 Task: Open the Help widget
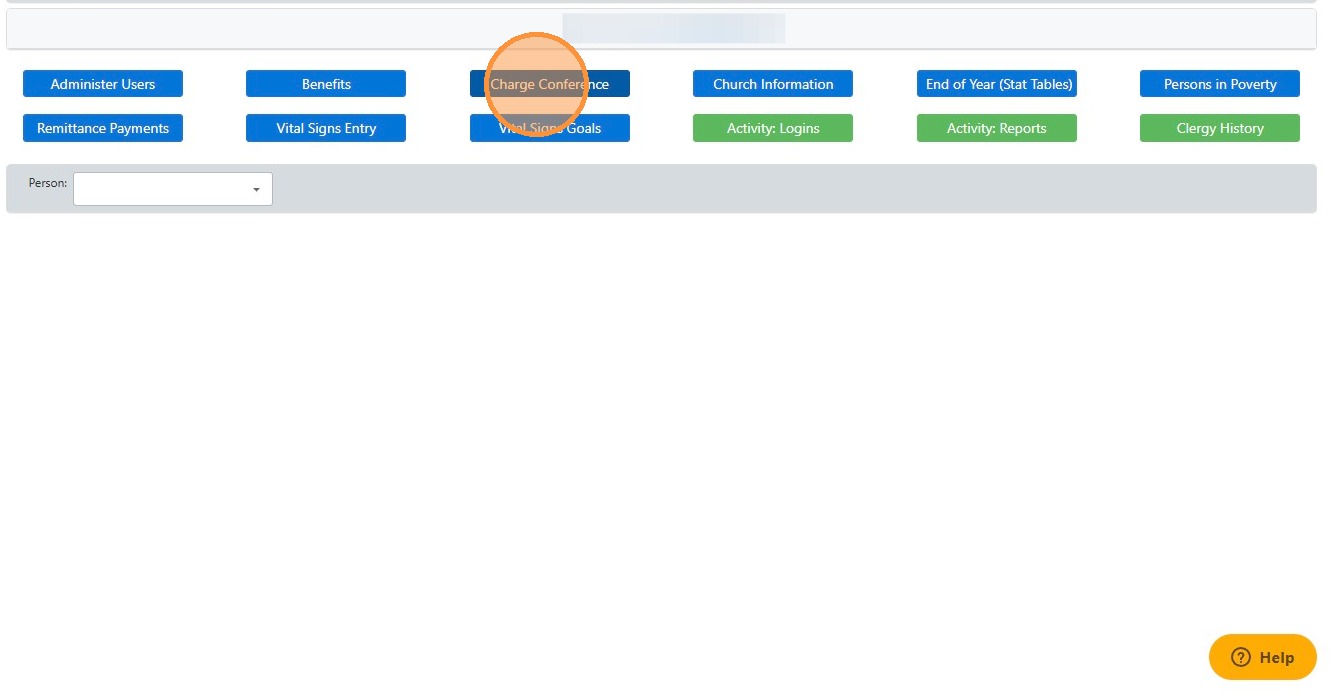click(x=1263, y=657)
